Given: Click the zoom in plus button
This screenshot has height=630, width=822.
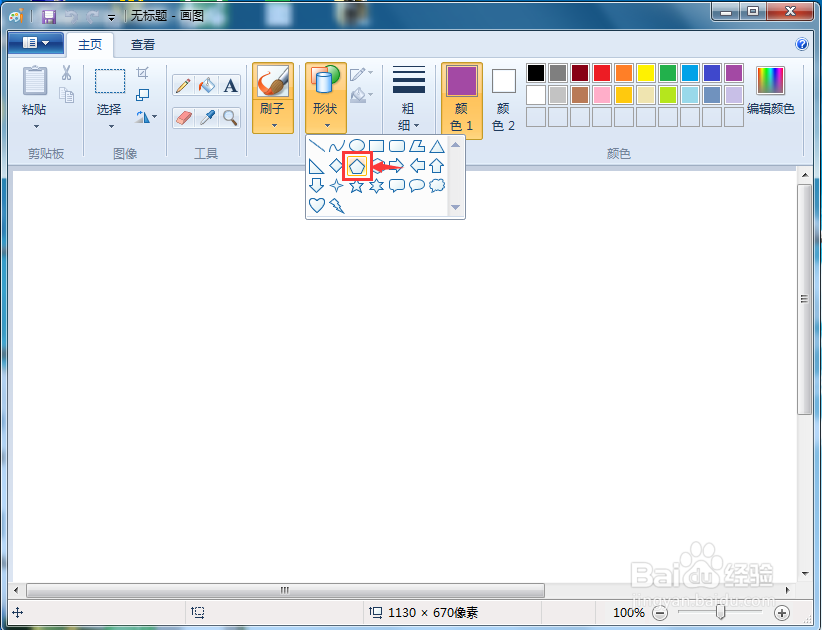Looking at the screenshot, I should click(x=782, y=612).
